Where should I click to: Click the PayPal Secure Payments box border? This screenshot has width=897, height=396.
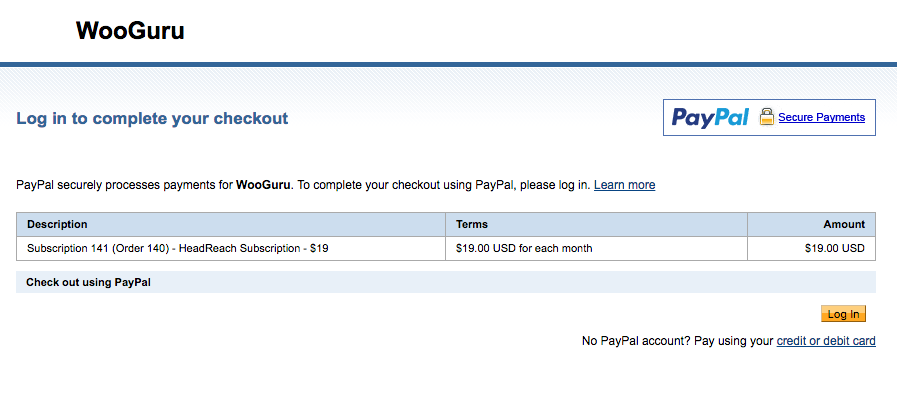point(769,100)
